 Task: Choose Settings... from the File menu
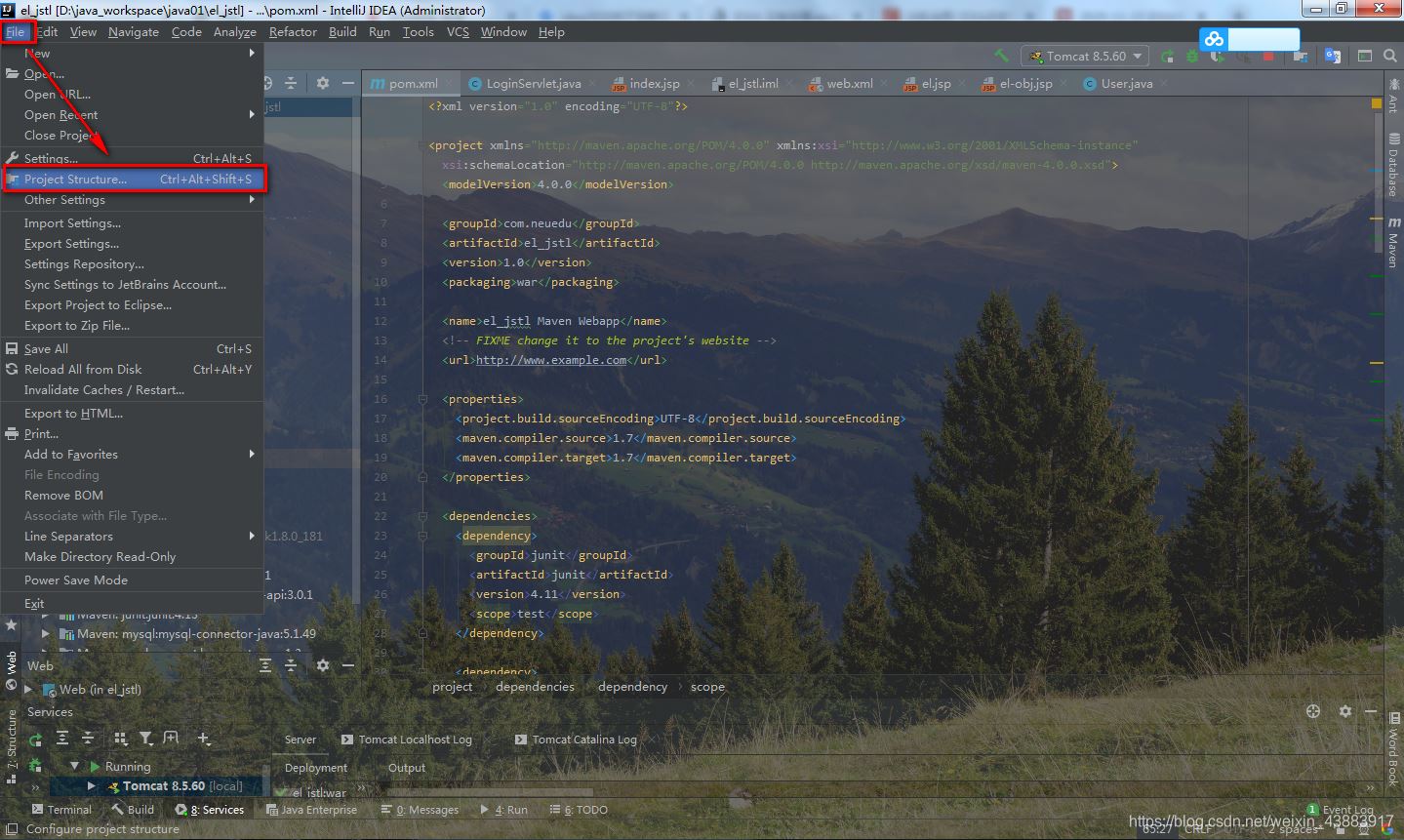click(132, 158)
